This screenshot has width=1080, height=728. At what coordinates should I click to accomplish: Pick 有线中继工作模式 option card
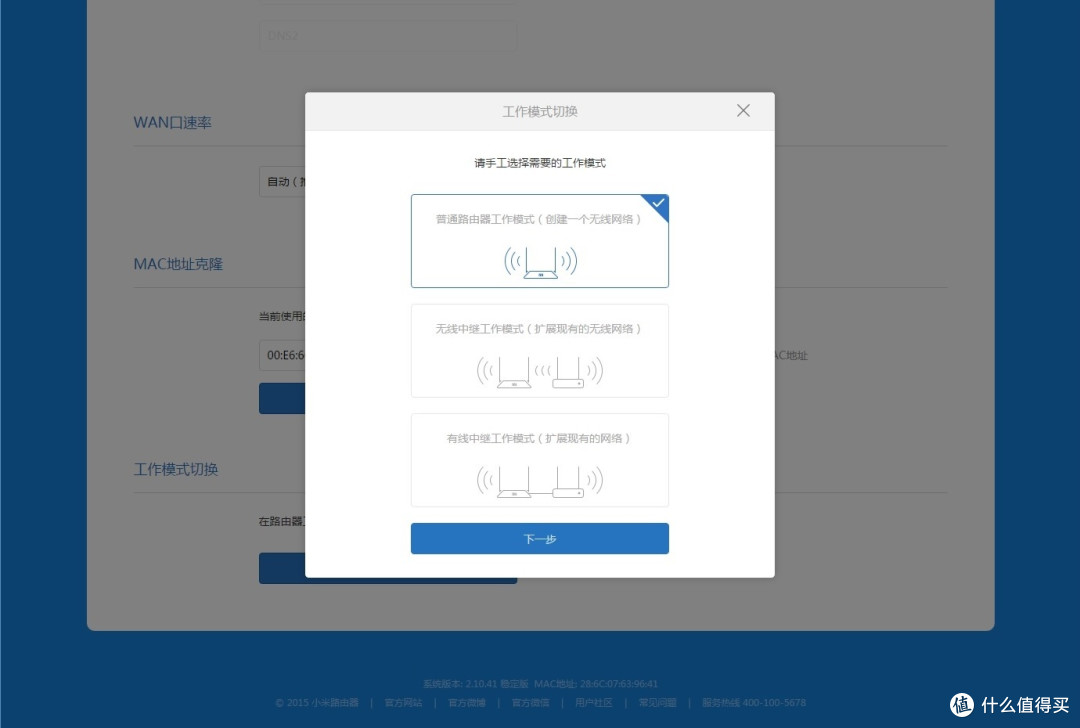[539, 460]
